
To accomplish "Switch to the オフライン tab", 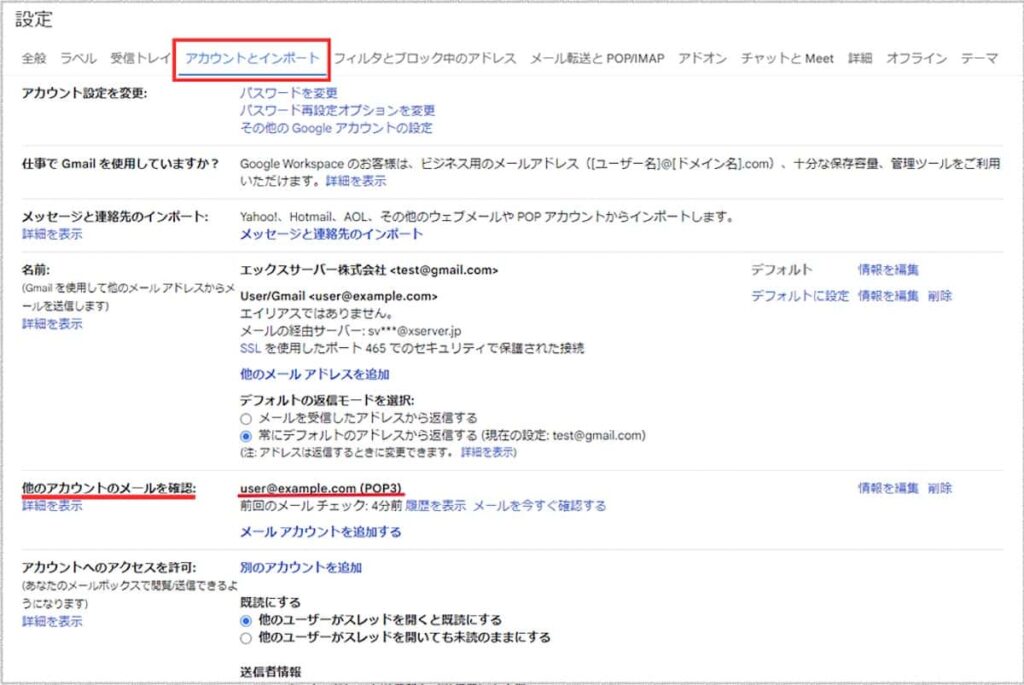I will pos(917,58).
